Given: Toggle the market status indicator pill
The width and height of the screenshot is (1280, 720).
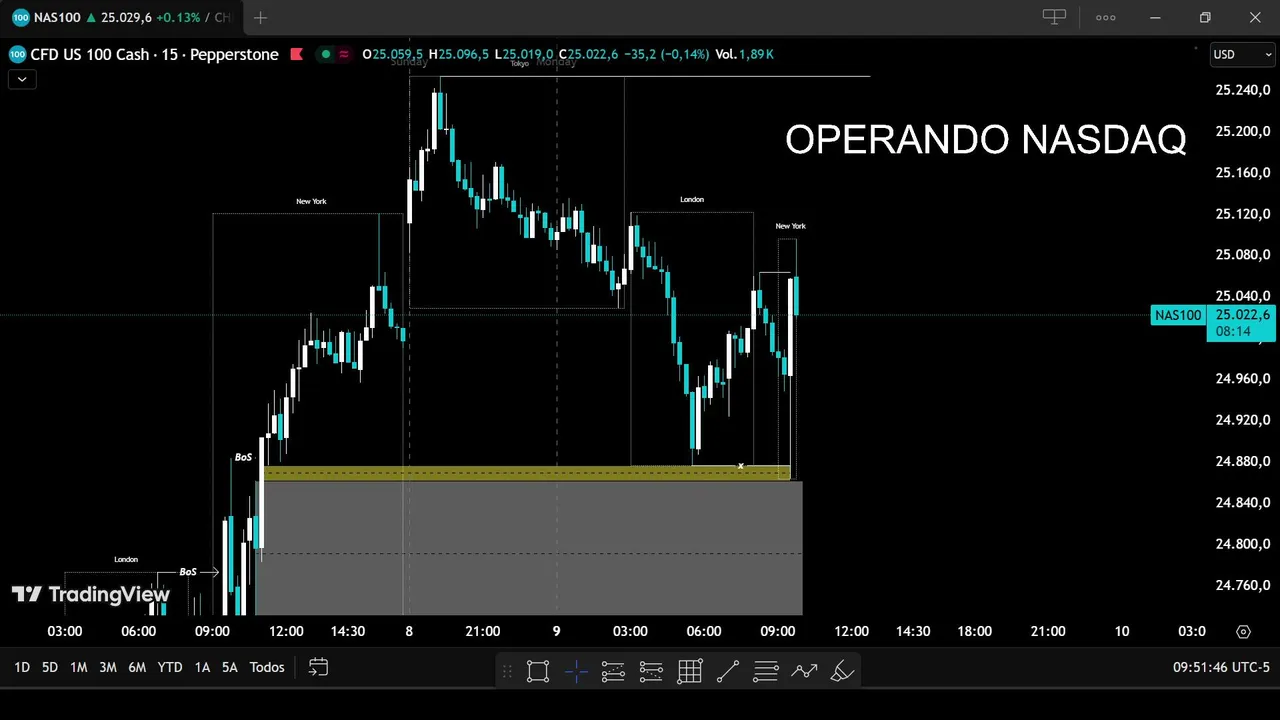Looking at the screenshot, I should click(334, 54).
